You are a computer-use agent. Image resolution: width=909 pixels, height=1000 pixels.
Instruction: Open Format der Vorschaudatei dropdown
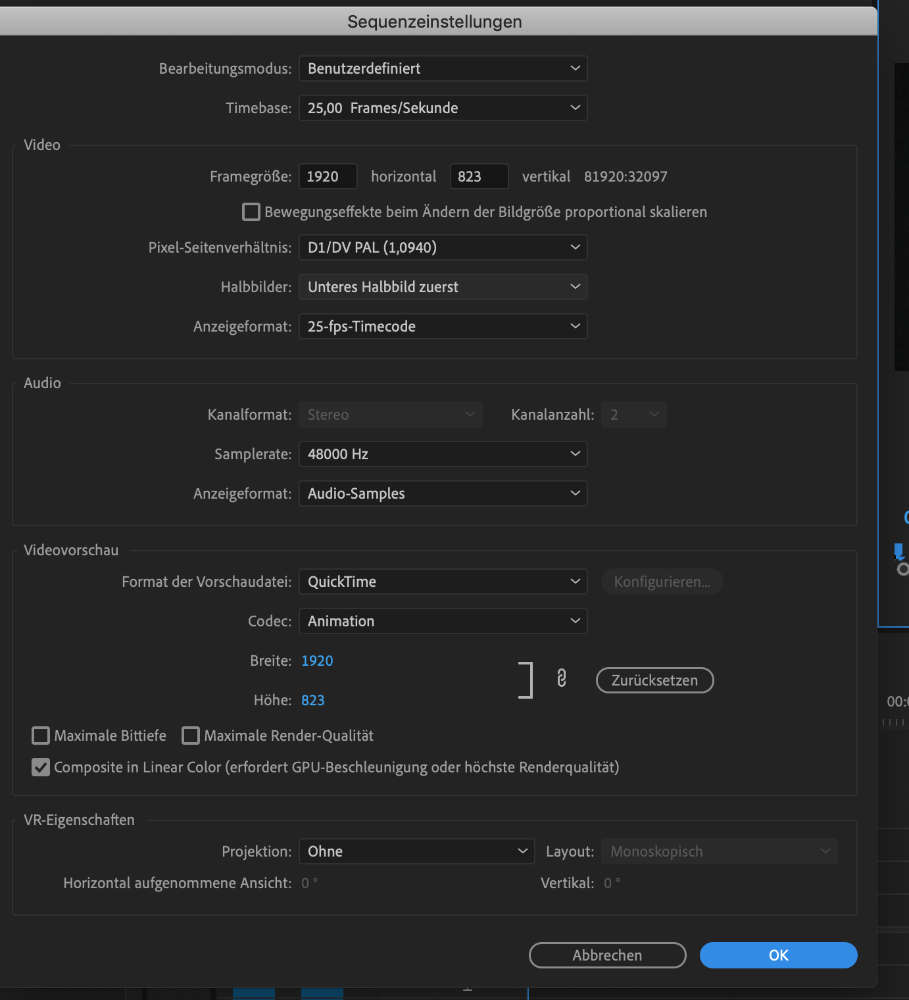[442, 582]
